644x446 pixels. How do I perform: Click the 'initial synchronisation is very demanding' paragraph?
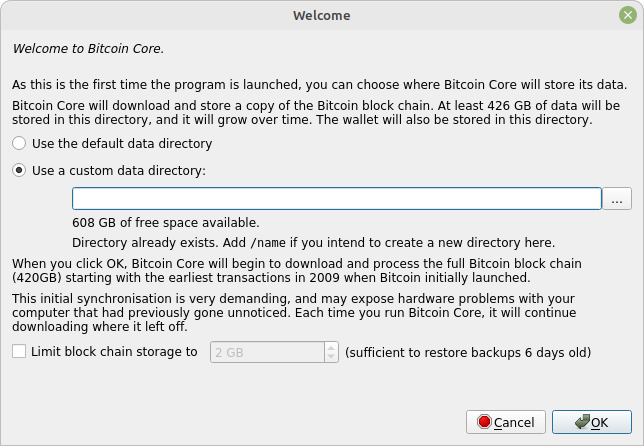294,313
